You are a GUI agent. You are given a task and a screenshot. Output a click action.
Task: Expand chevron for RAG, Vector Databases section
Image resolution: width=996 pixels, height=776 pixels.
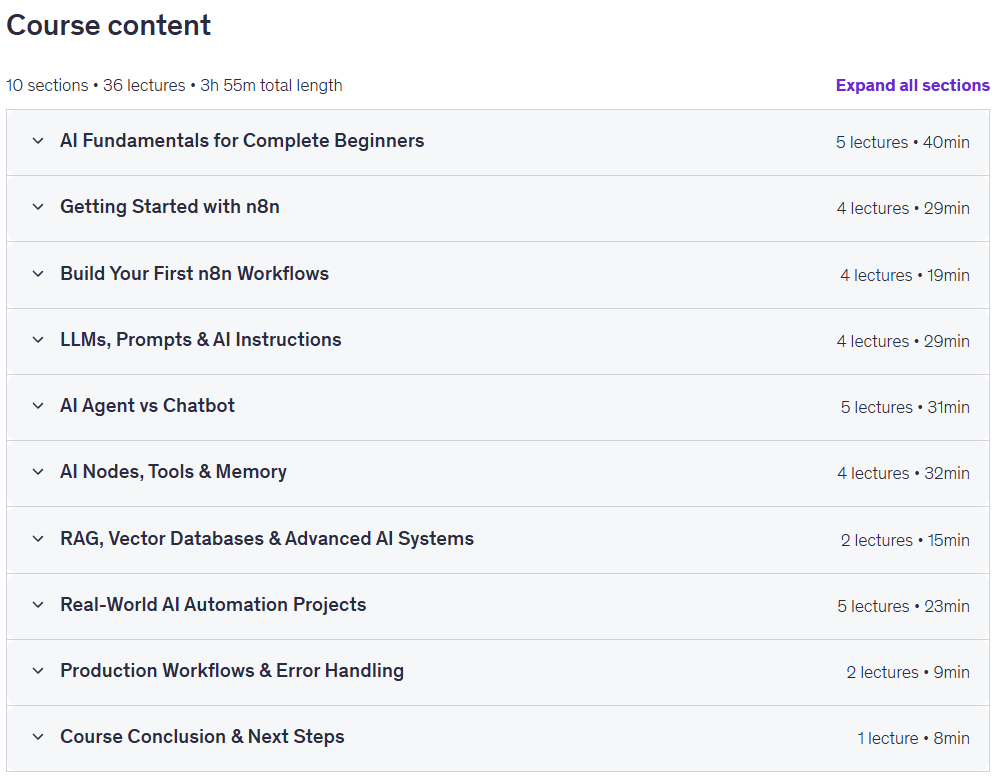38,539
